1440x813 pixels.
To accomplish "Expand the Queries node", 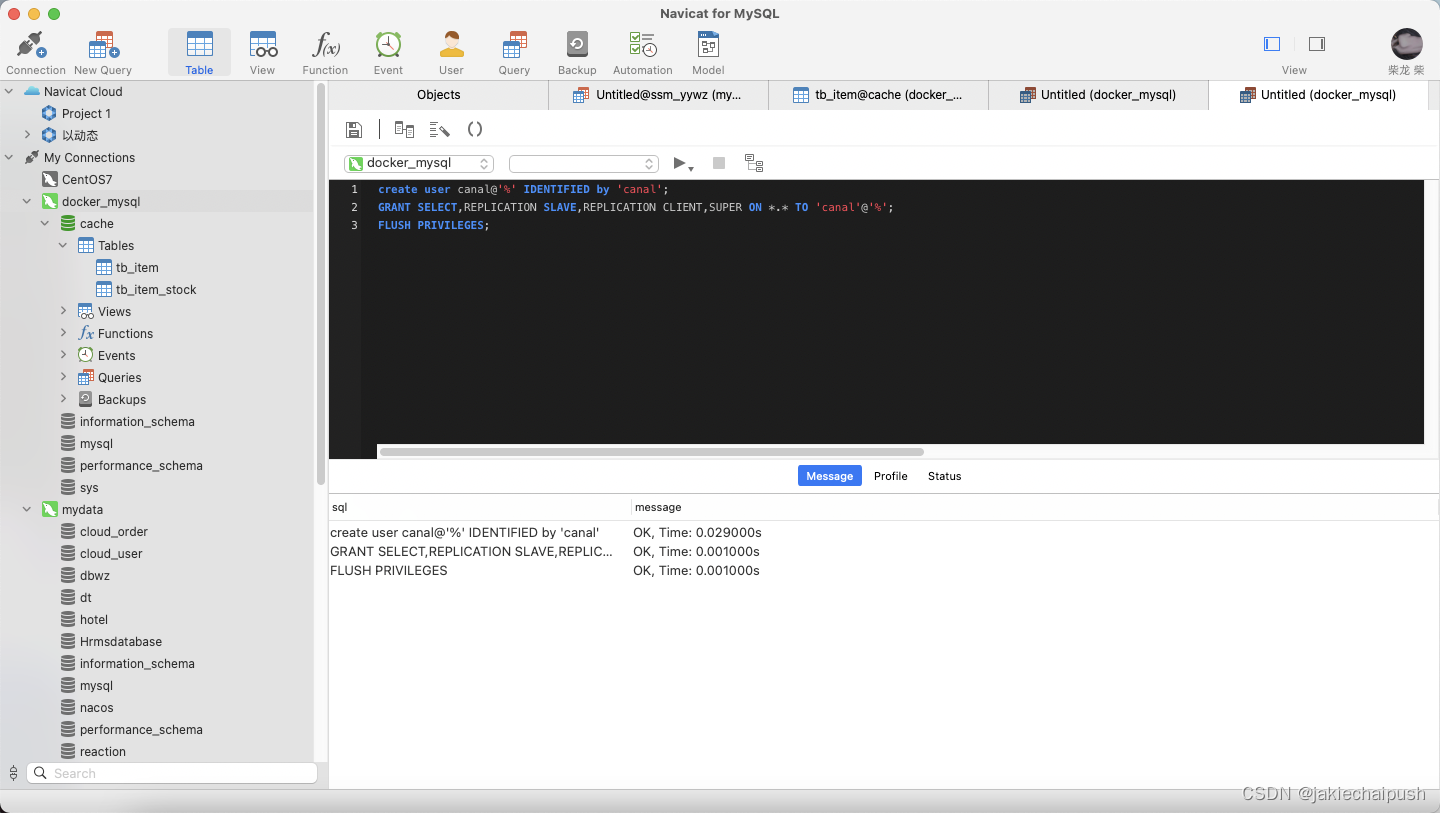I will [x=63, y=377].
